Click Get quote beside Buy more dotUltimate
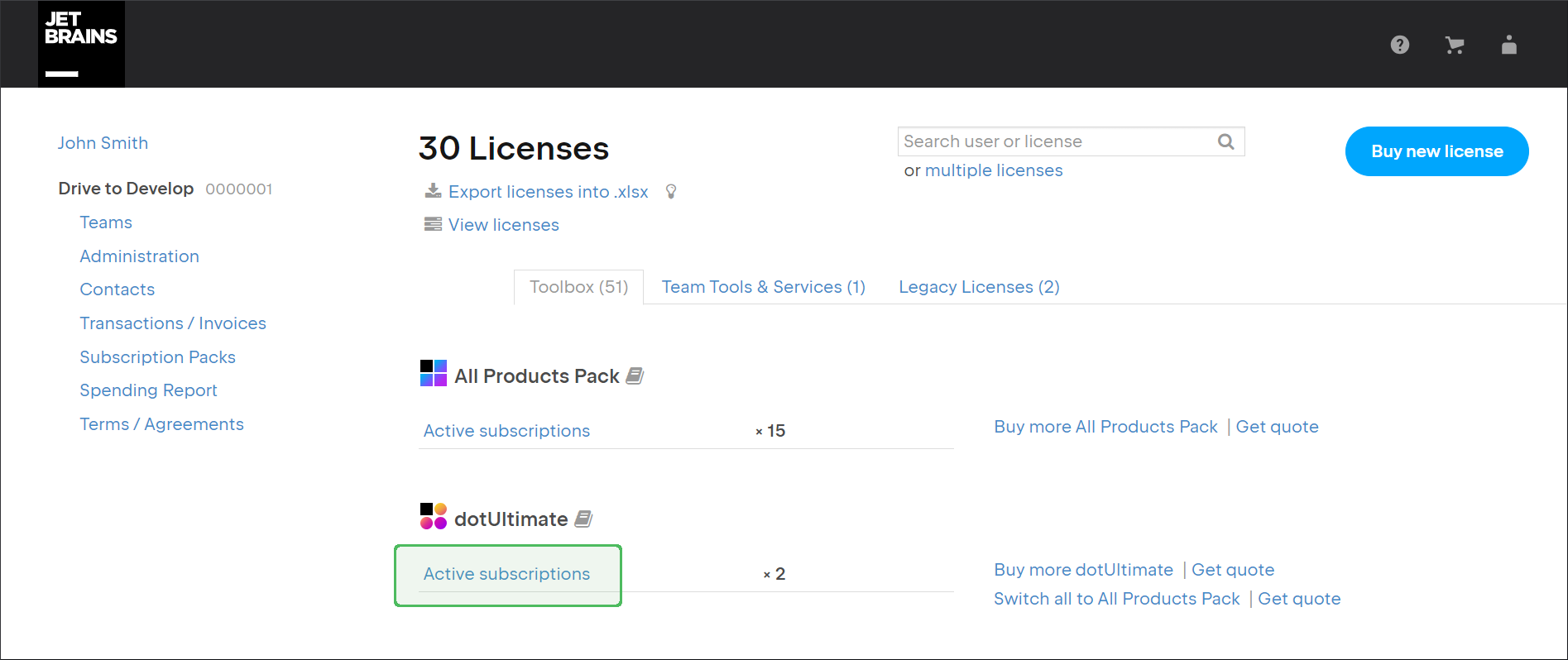The image size is (1568, 660). [1233, 570]
